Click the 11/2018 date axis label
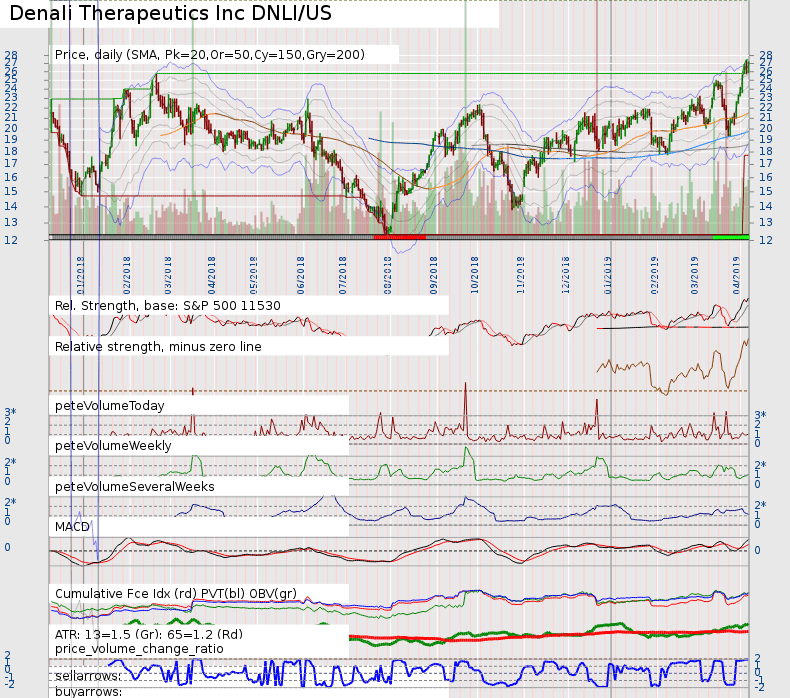Viewport: 790px width, 698px height. click(520, 276)
